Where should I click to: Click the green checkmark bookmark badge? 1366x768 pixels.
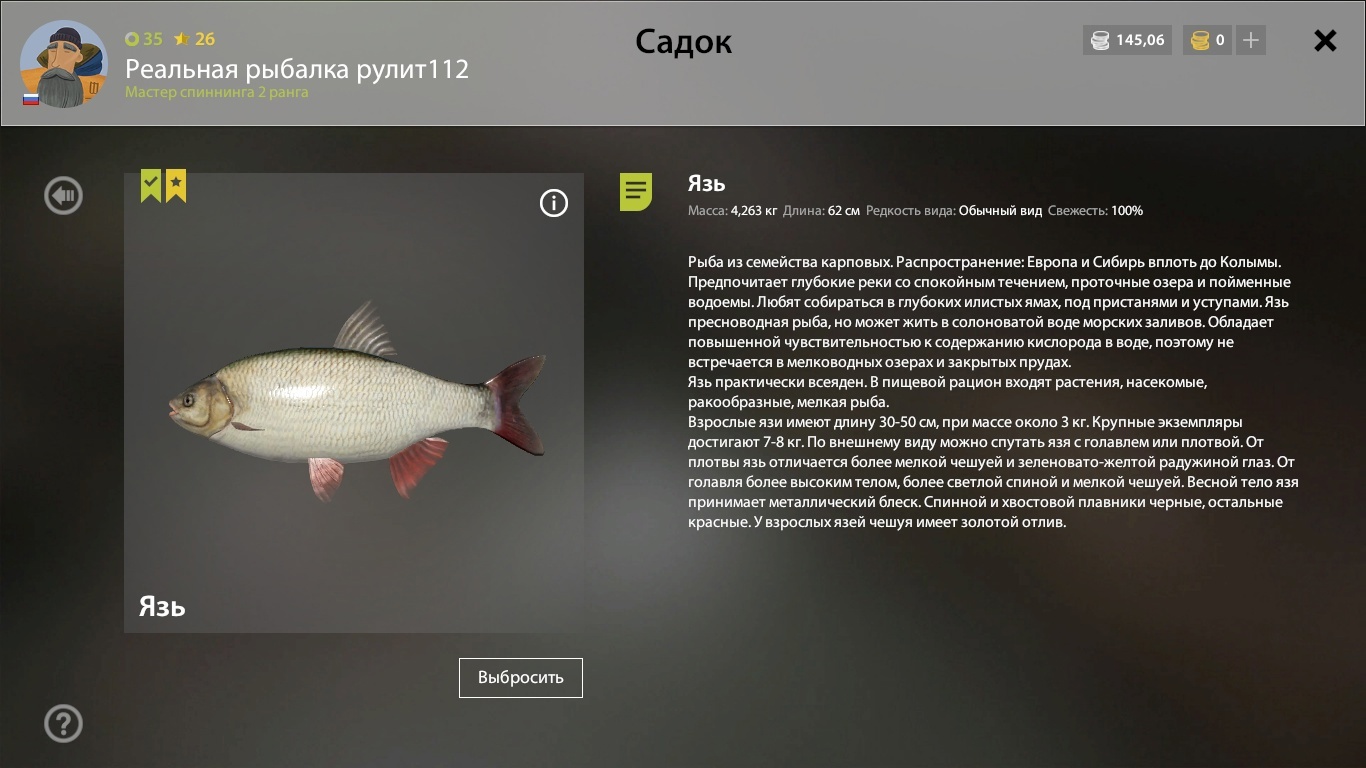[x=151, y=186]
